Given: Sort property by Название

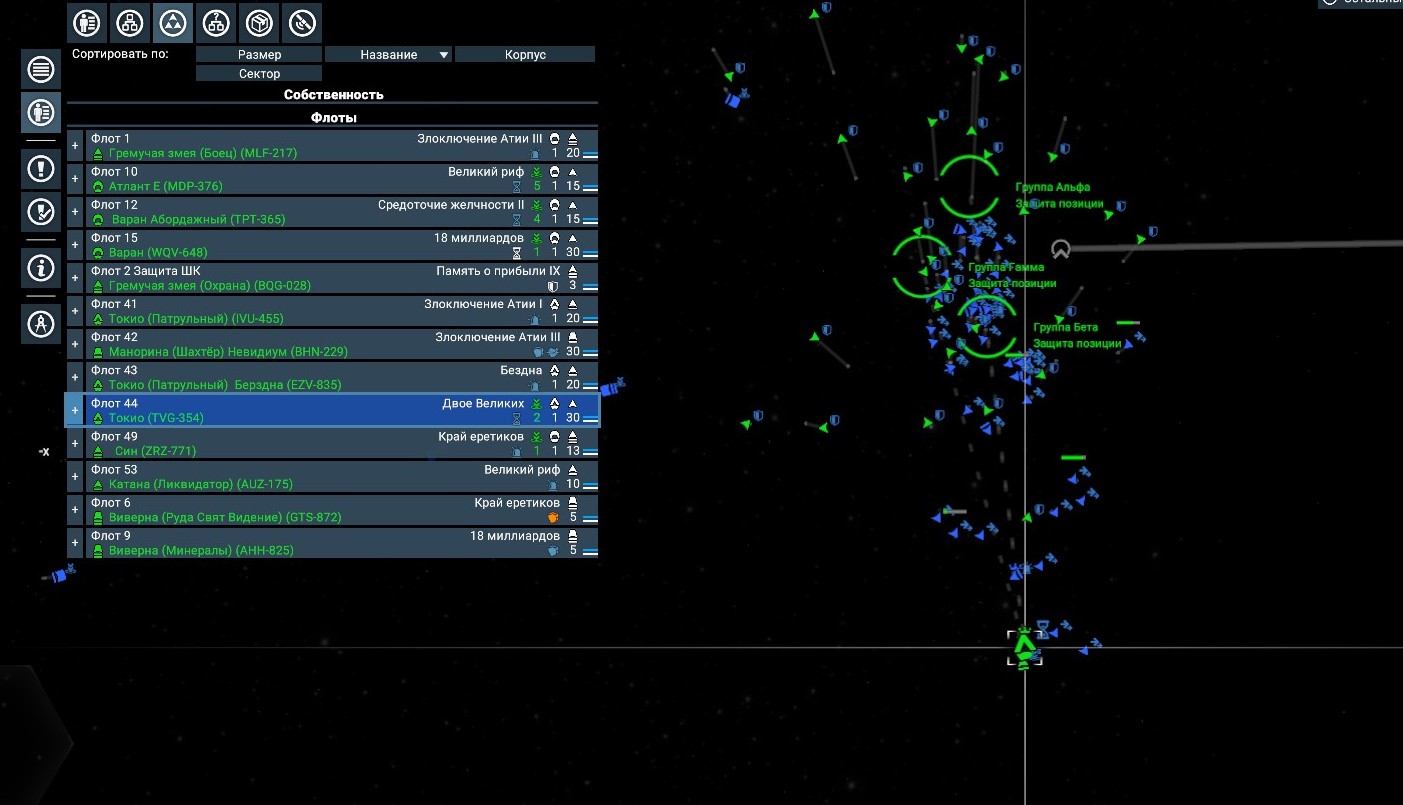Looking at the screenshot, I should click(388, 55).
